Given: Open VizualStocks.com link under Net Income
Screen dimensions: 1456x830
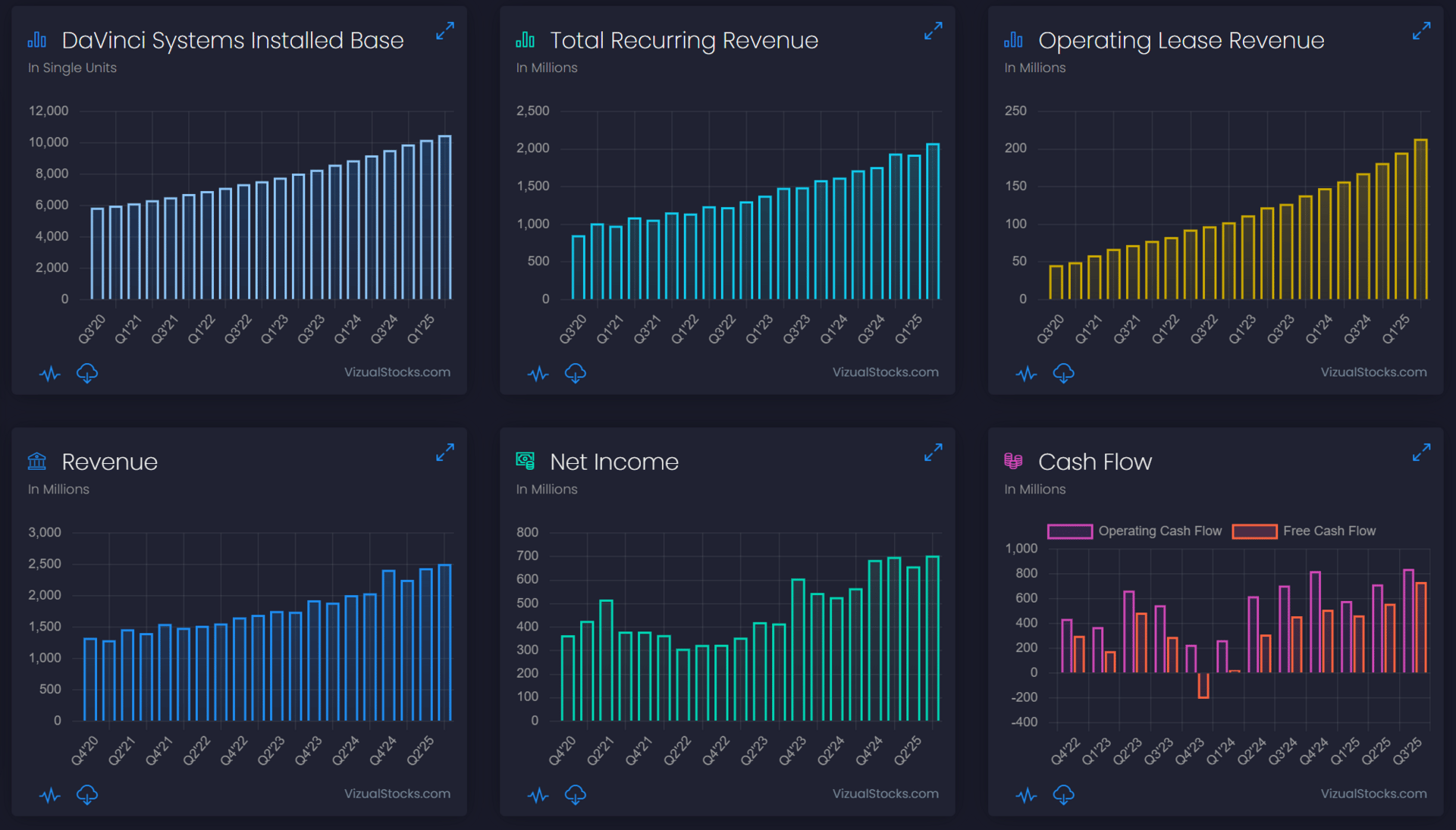Looking at the screenshot, I should [885, 794].
